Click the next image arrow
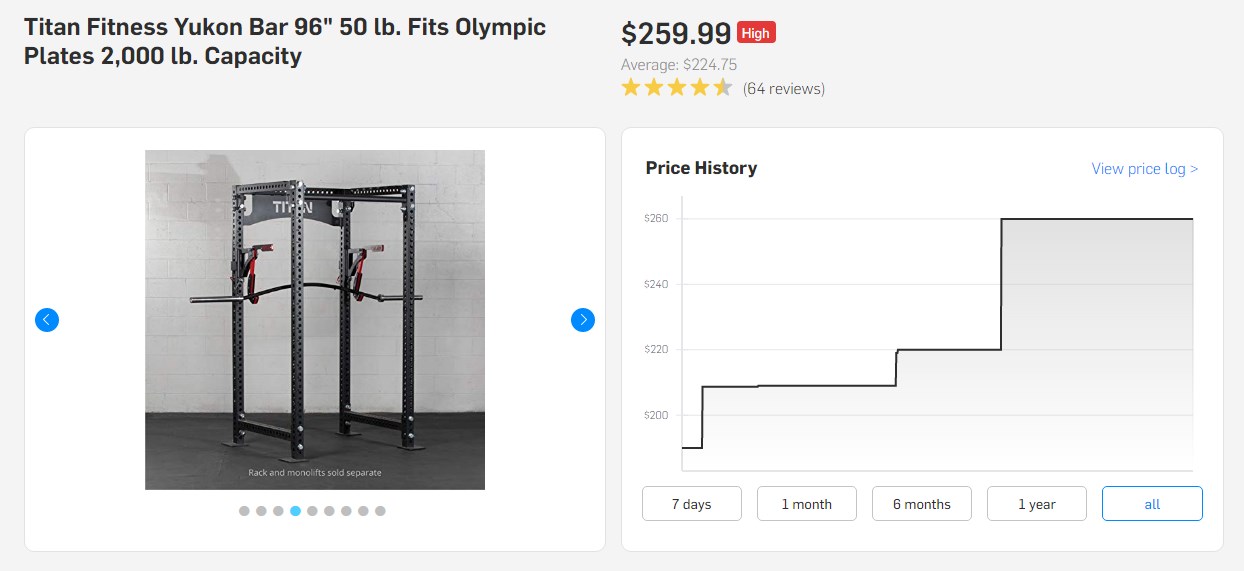The width and height of the screenshot is (1244, 571). pos(583,320)
